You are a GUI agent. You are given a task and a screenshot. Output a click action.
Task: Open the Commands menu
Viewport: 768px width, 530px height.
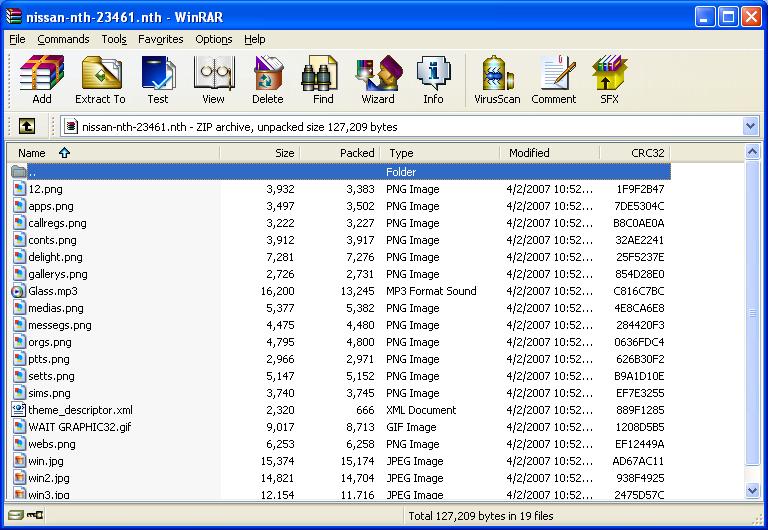[63, 39]
